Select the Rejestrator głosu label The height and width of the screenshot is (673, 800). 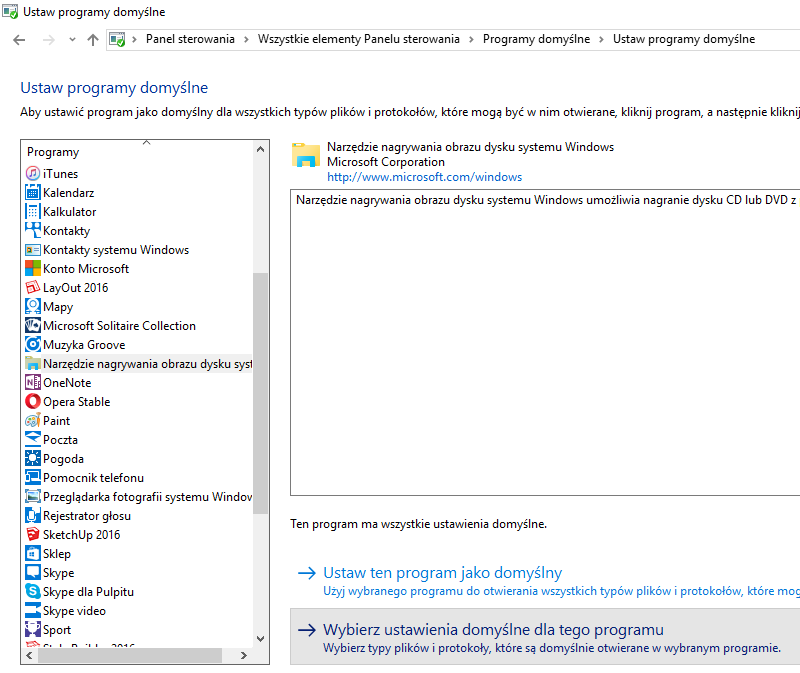point(87,515)
